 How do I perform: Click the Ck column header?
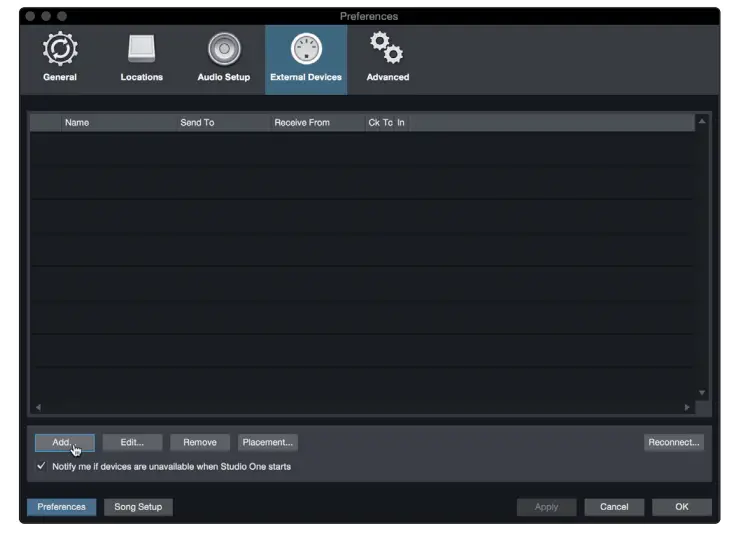(374, 122)
